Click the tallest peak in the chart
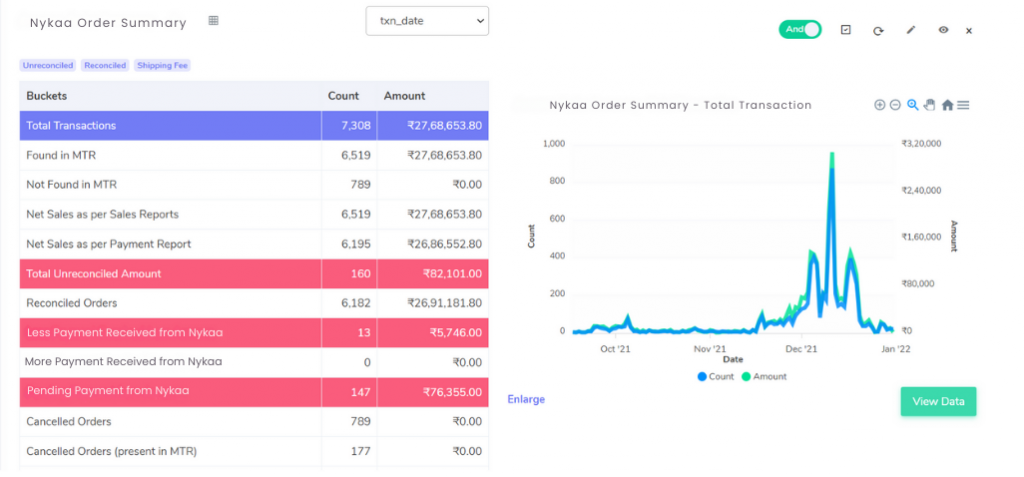This screenshot has height=477, width=1024. (x=832, y=155)
